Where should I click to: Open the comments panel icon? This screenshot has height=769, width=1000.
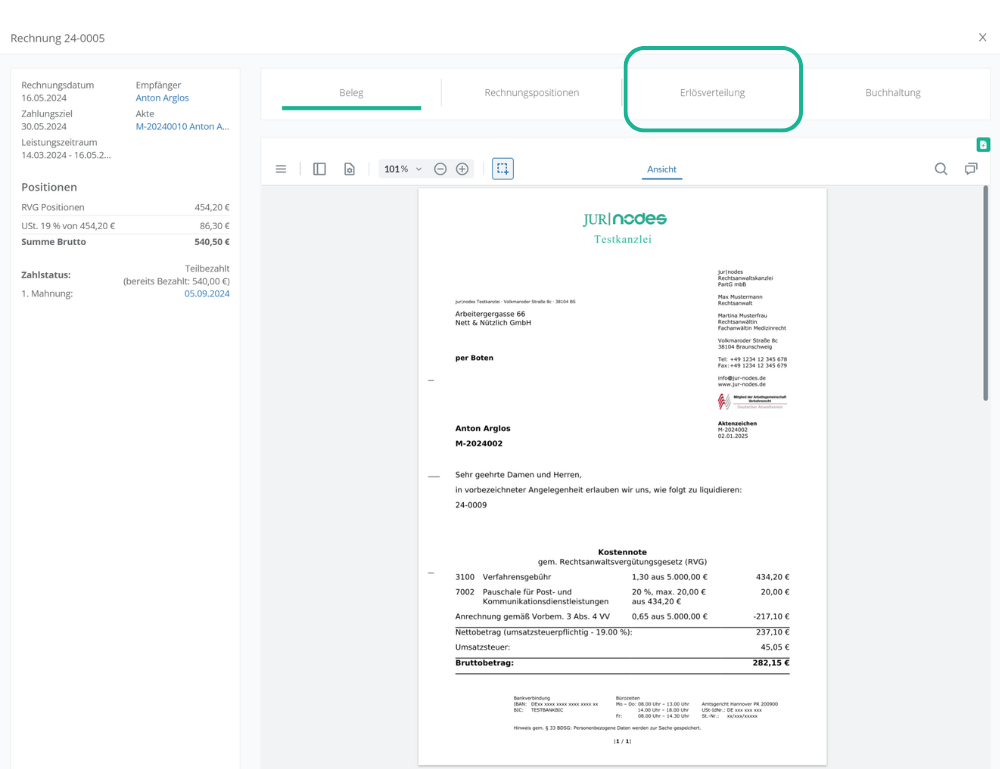tap(971, 169)
